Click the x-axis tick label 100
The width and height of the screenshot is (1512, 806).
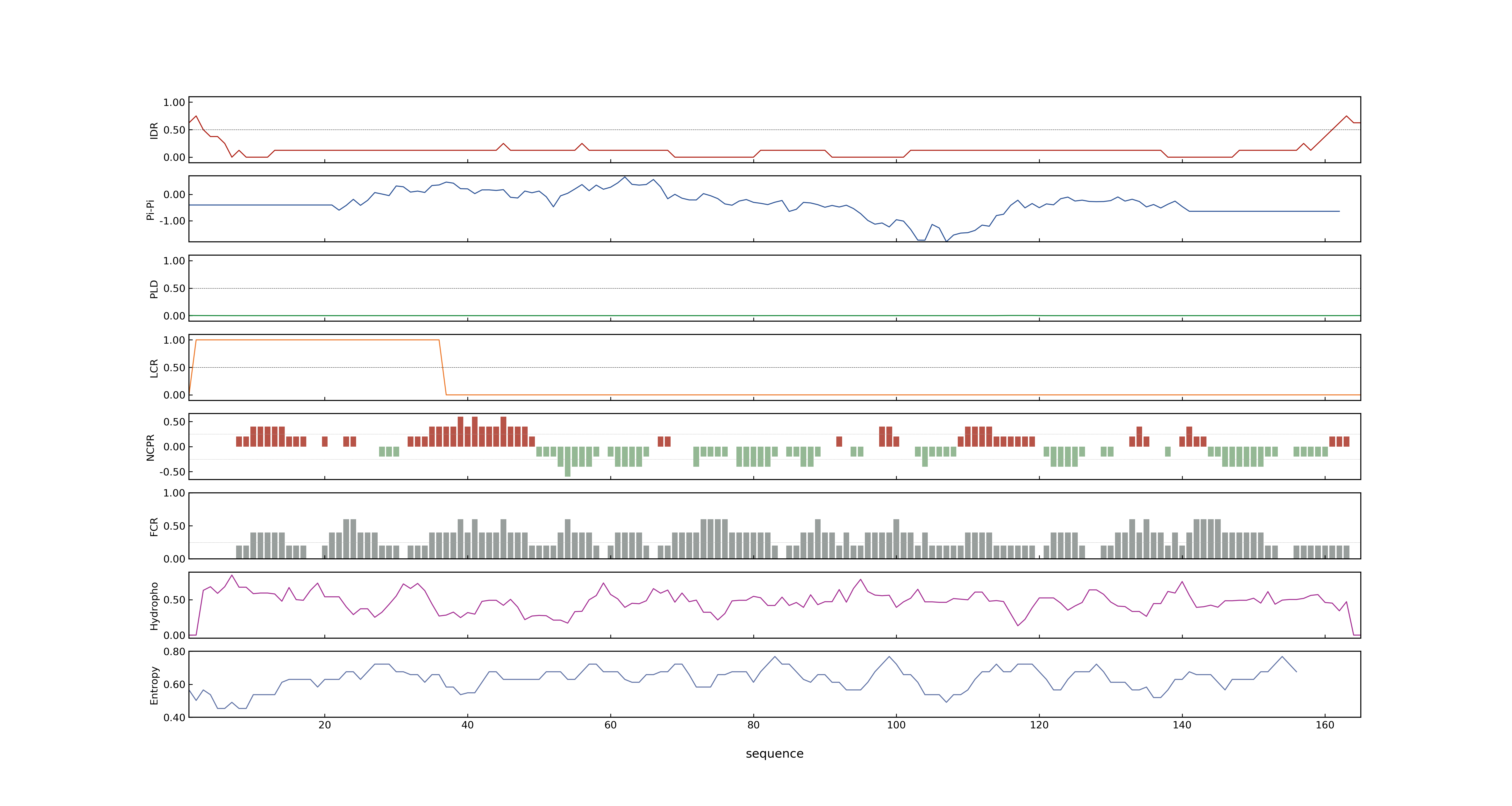coord(896,725)
